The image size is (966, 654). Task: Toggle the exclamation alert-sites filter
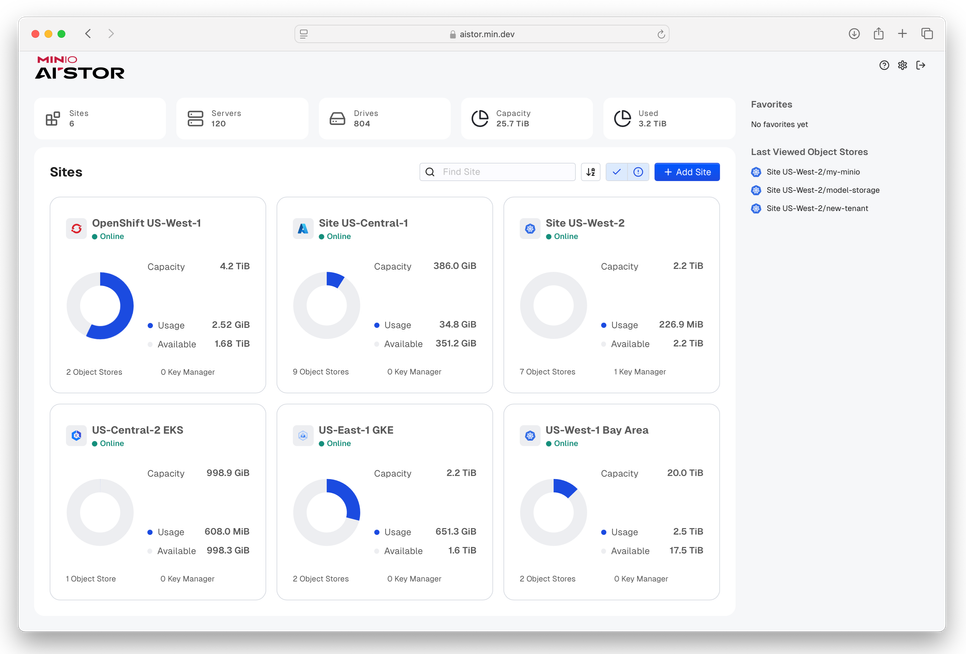coord(638,172)
